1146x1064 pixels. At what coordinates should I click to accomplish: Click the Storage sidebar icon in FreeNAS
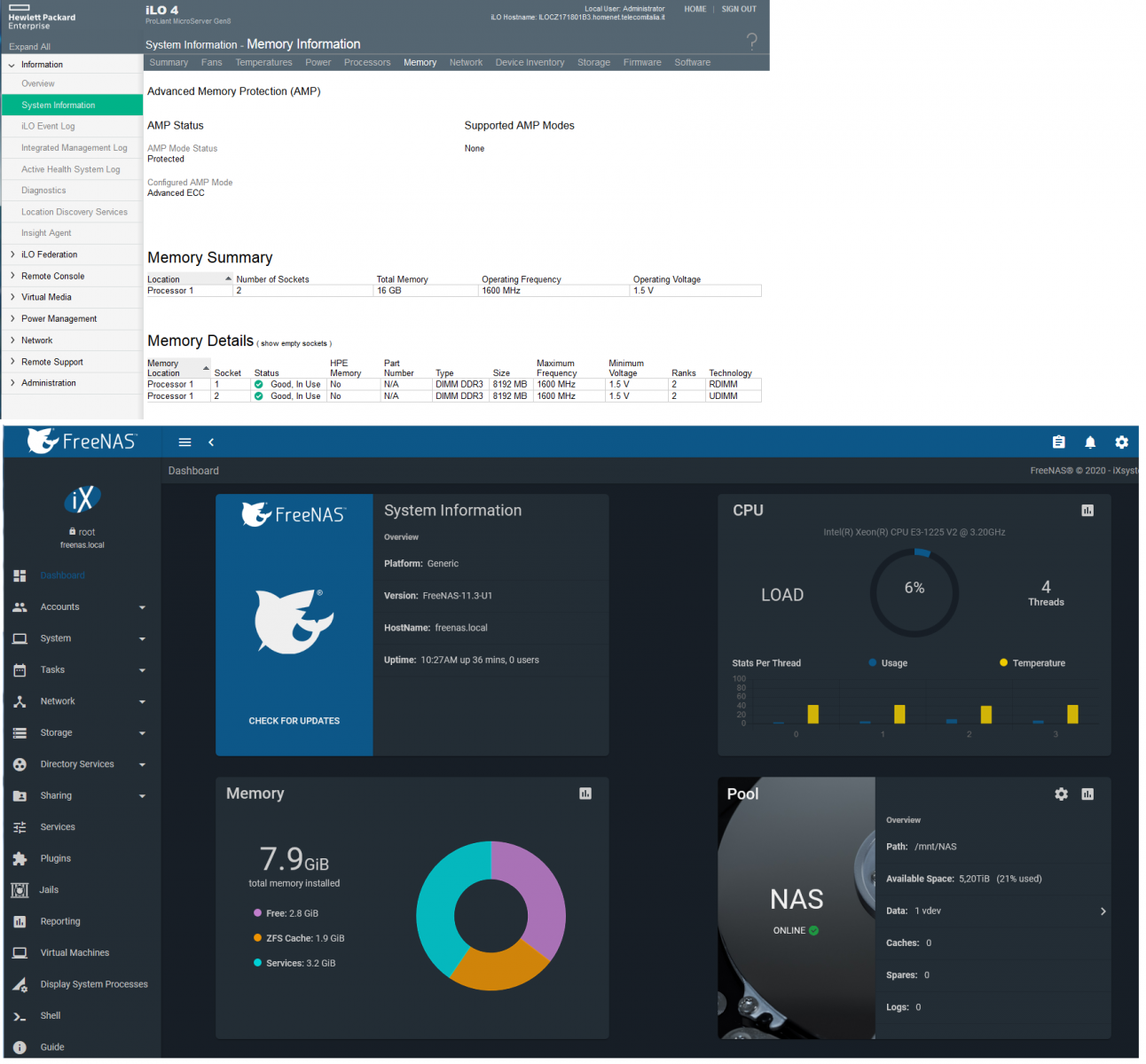tap(20, 733)
